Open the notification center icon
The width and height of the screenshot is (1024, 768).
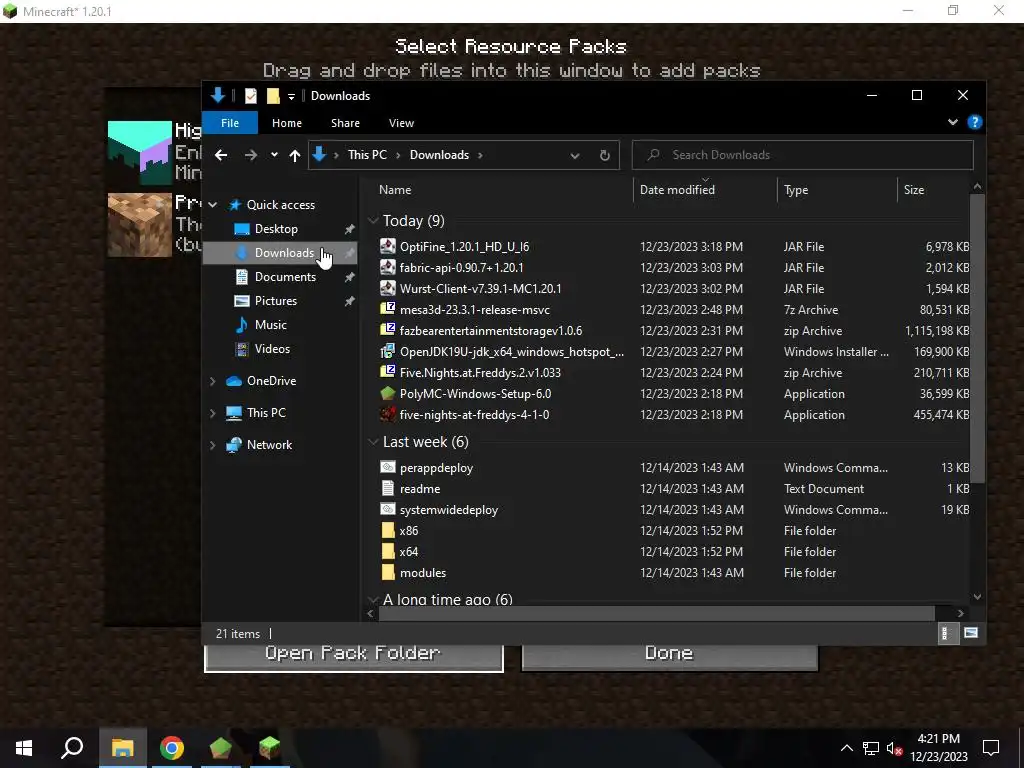pos(991,748)
